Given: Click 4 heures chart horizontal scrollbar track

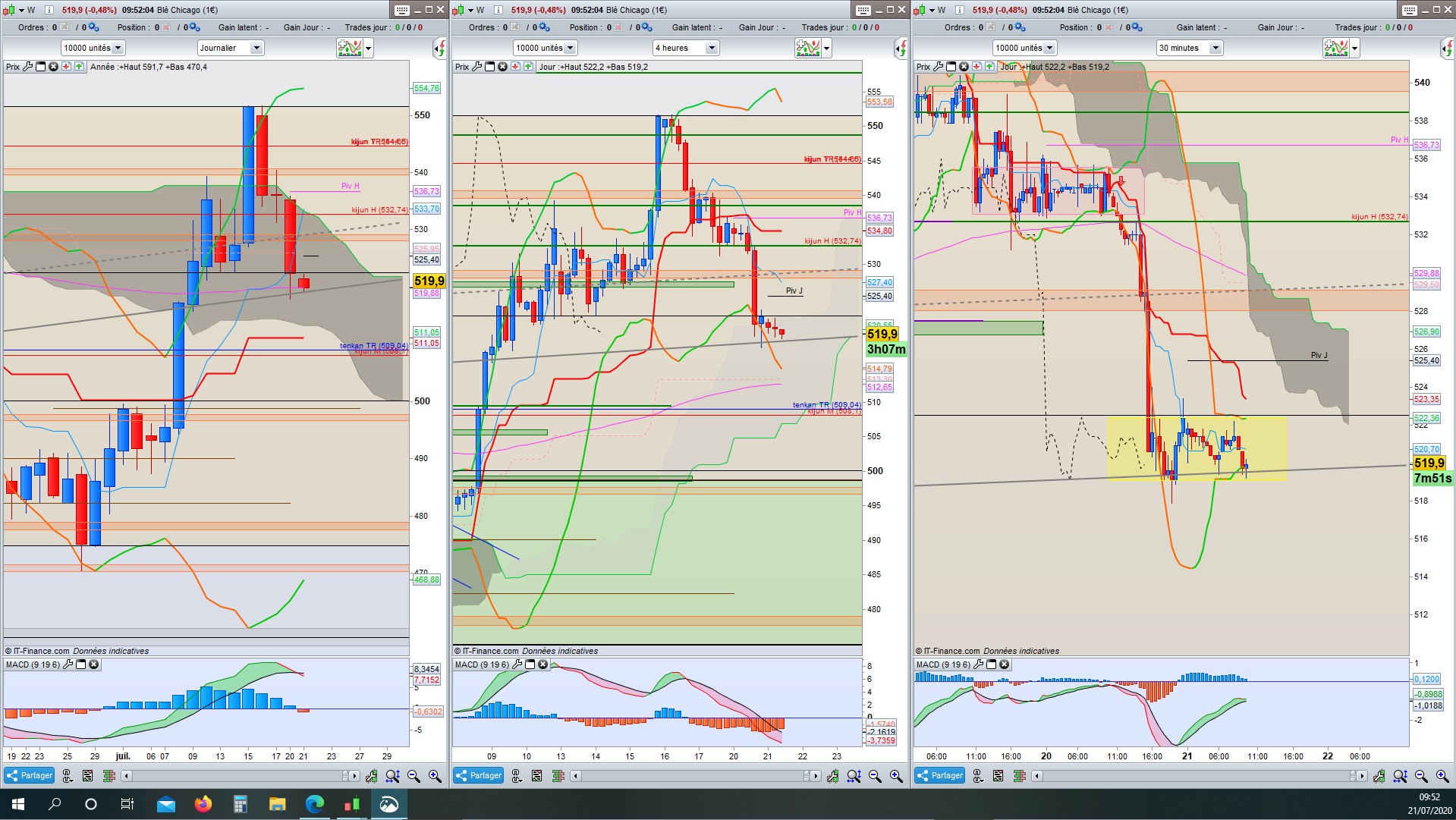Looking at the screenshot, I should tap(695, 776).
